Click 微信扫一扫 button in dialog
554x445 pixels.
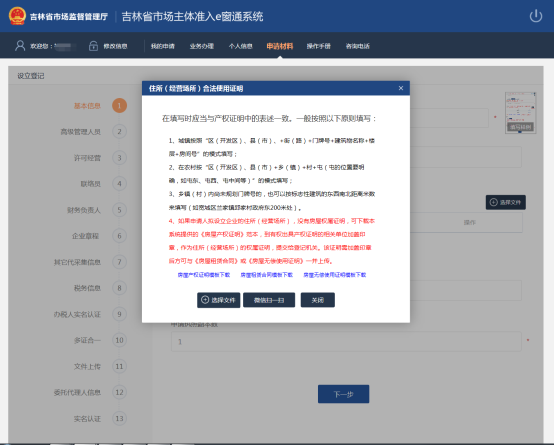pyautogui.click(x=269, y=300)
